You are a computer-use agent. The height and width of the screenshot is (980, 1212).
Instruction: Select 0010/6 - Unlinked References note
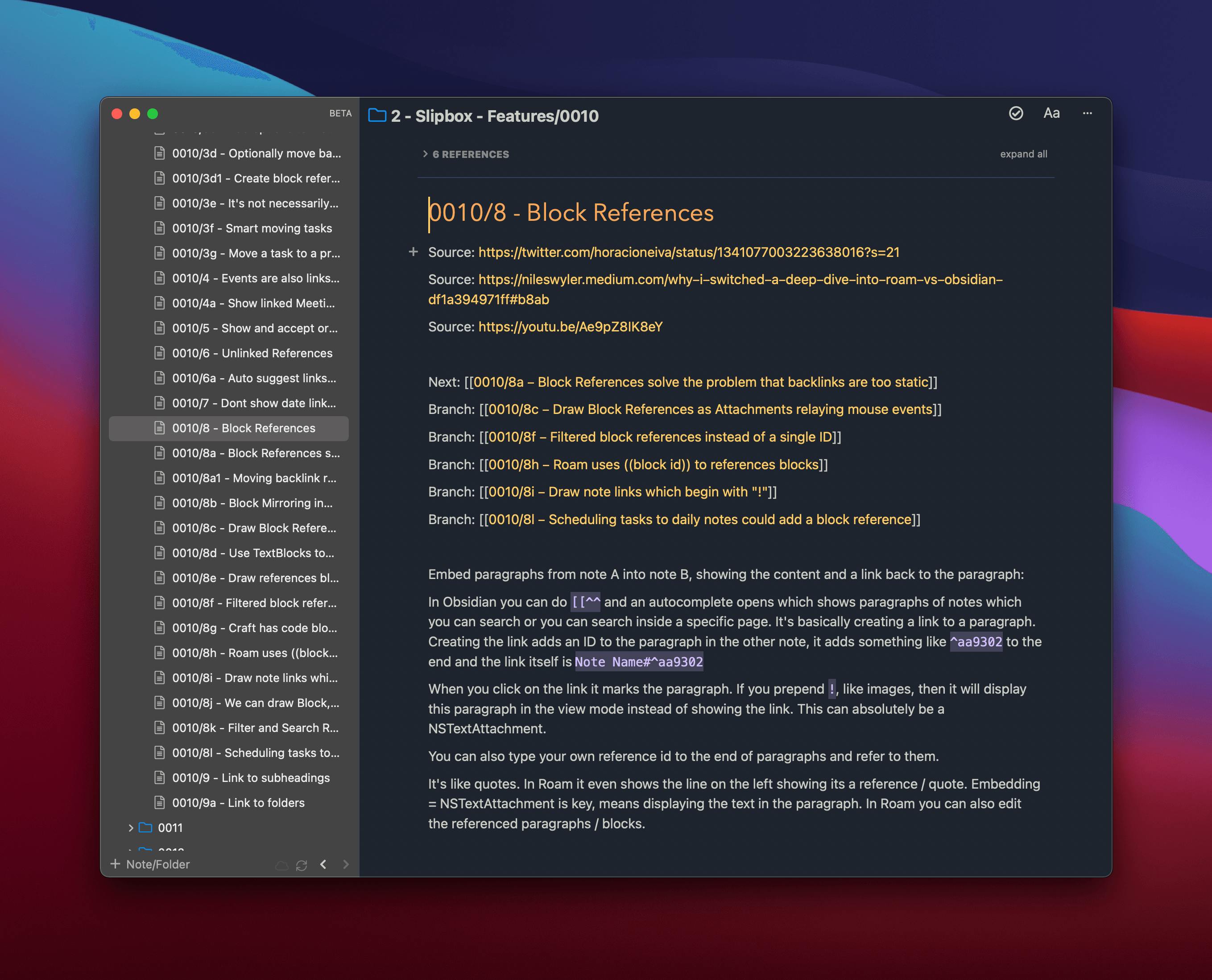(252, 353)
